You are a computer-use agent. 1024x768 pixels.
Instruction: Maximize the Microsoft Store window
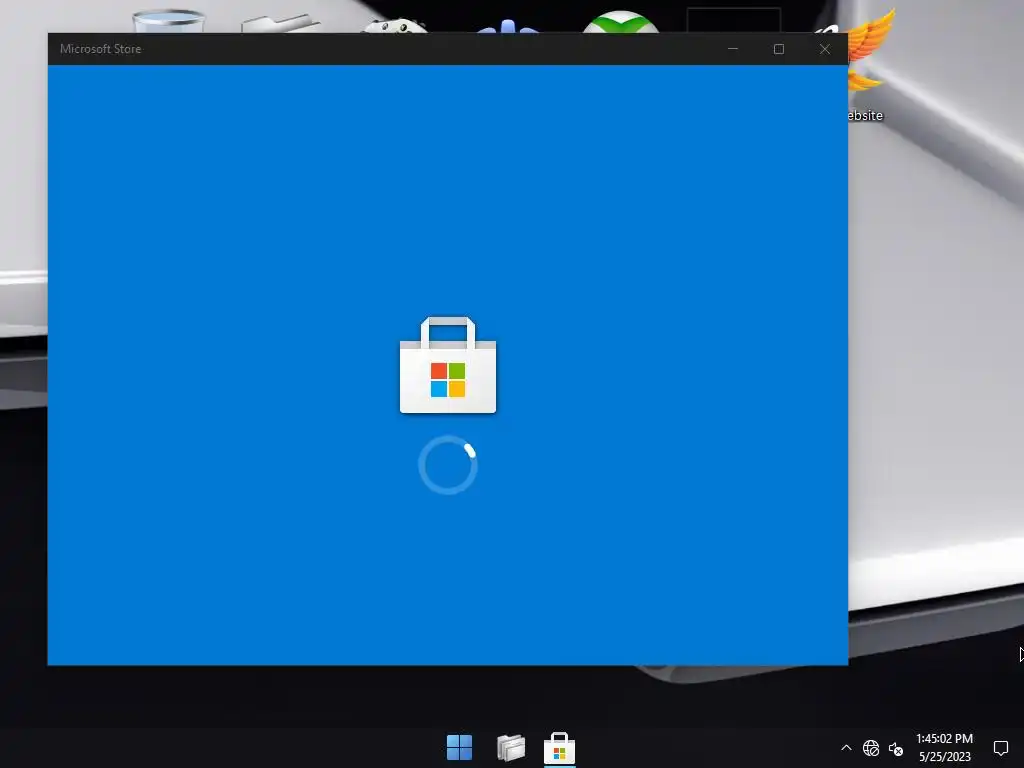tap(778, 49)
